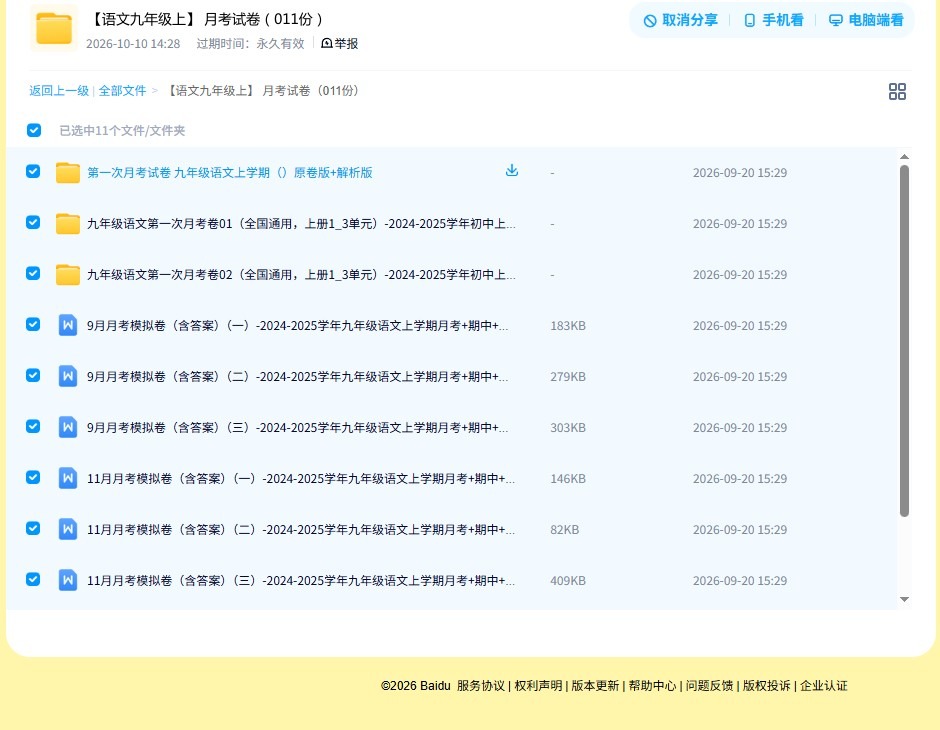
Task: Open 版本更新 in footer
Action: pos(595,685)
